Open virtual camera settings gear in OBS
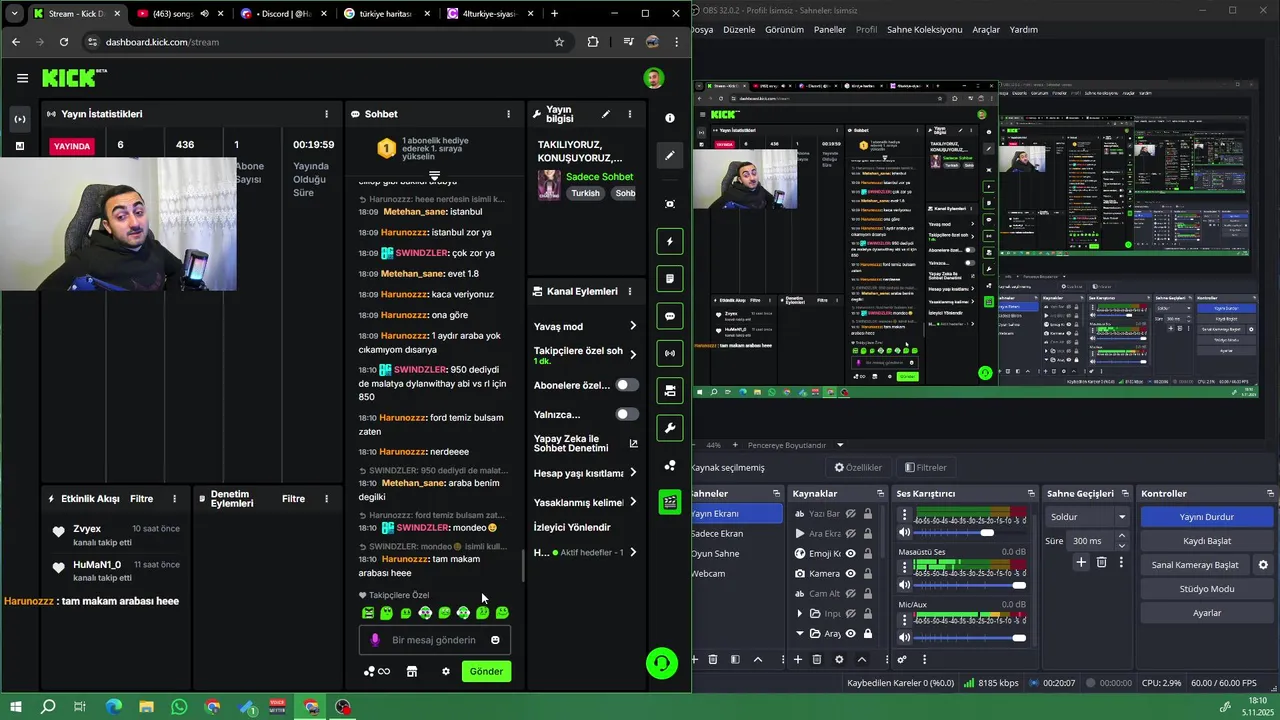 (1263, 565)
